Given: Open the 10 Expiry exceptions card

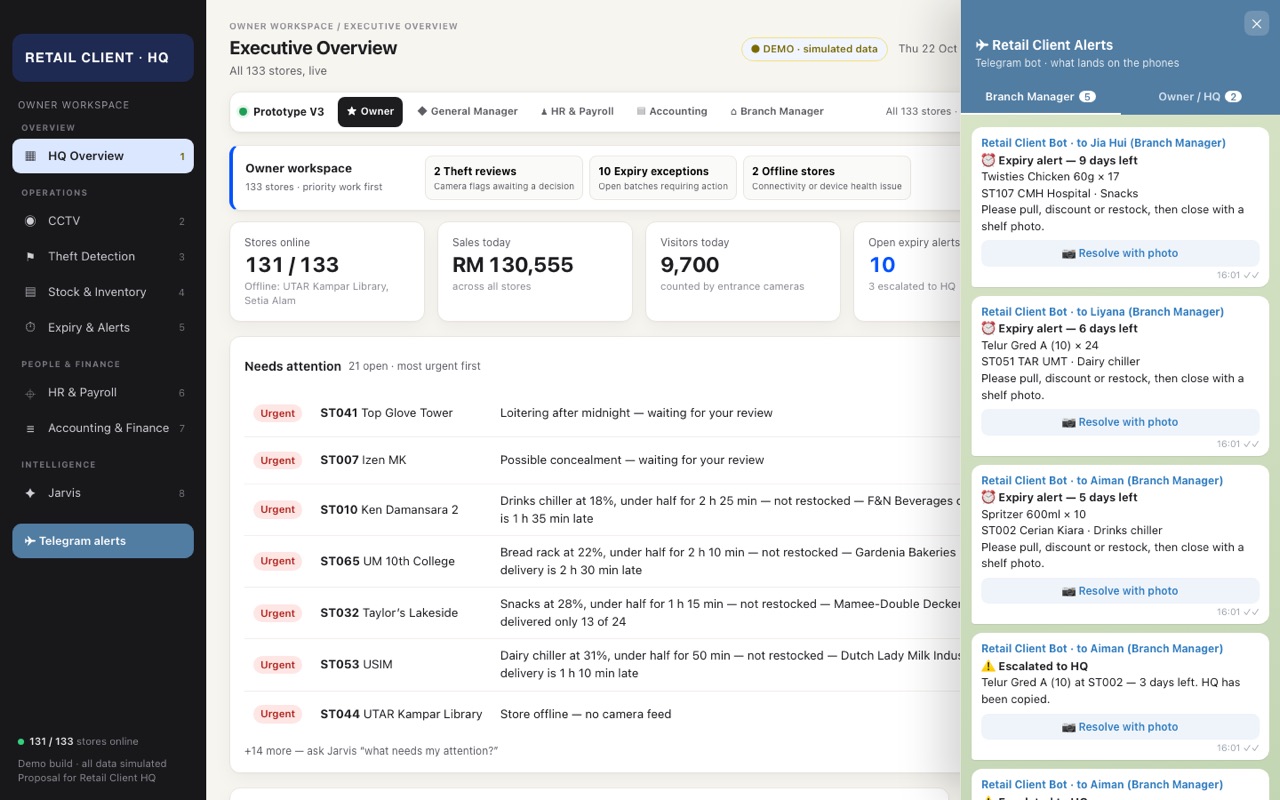Looking at the screenshot, I should [x=663, y=178].
